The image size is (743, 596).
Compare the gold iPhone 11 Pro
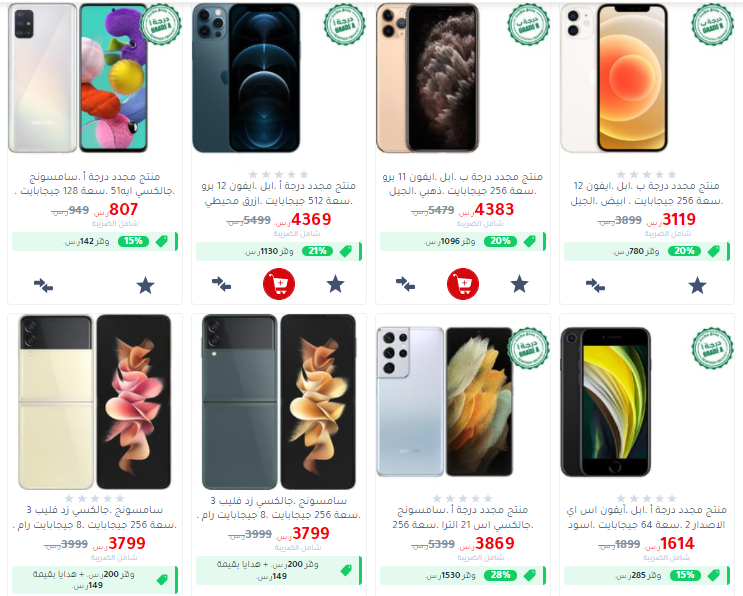click(405, 284)
